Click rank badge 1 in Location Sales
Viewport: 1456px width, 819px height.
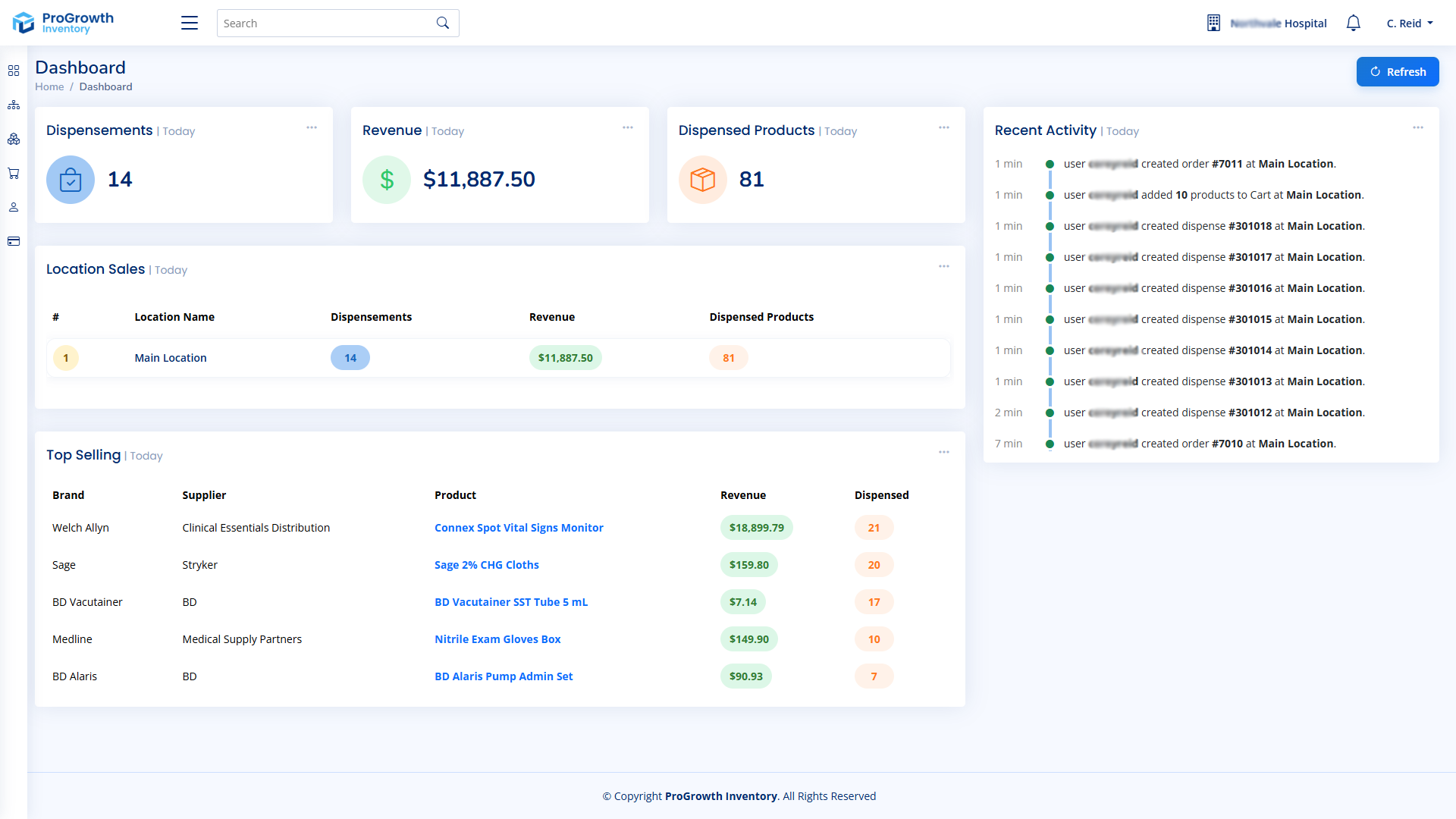click(66, 358)
